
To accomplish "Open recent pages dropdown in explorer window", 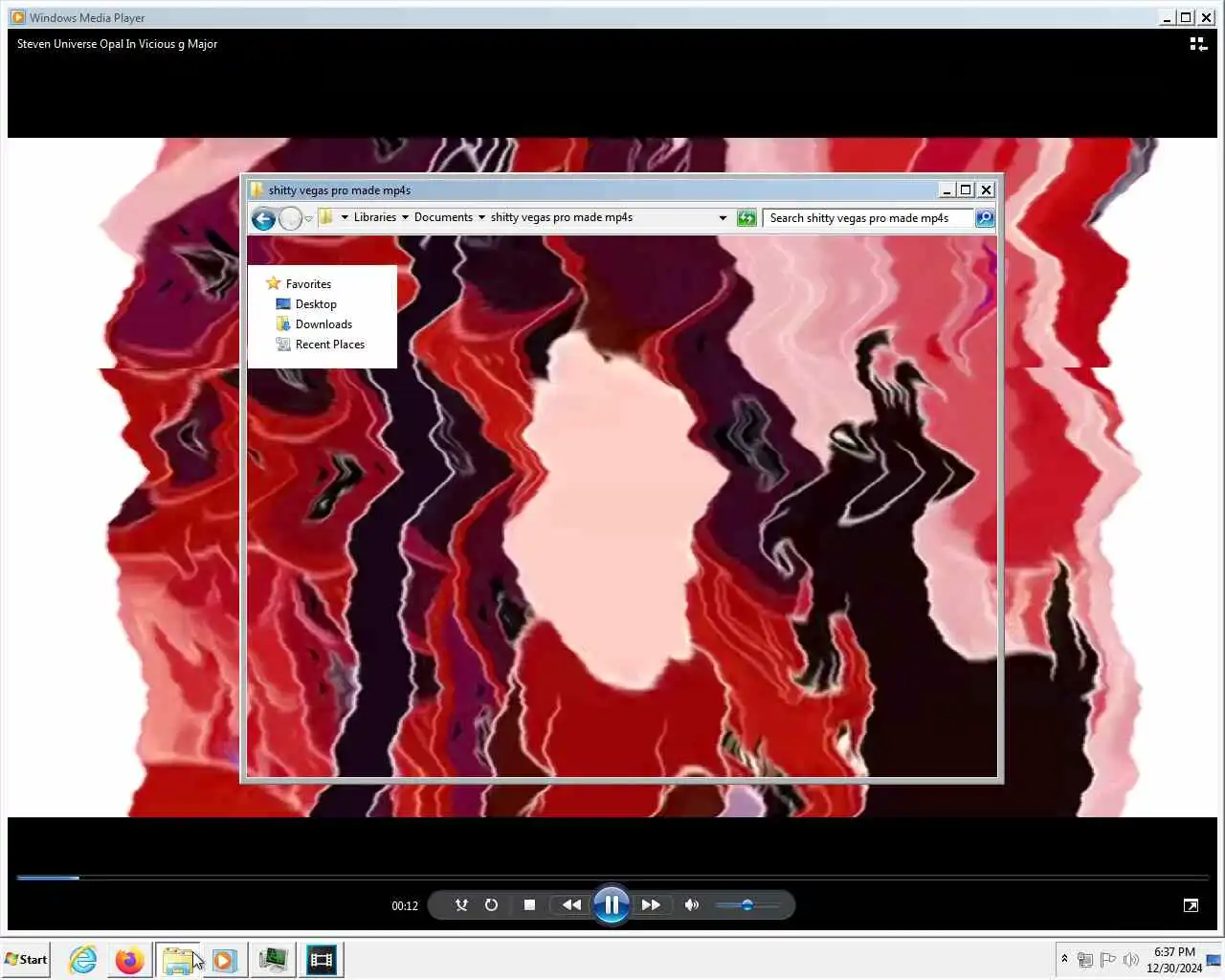I will click(308, 219).
